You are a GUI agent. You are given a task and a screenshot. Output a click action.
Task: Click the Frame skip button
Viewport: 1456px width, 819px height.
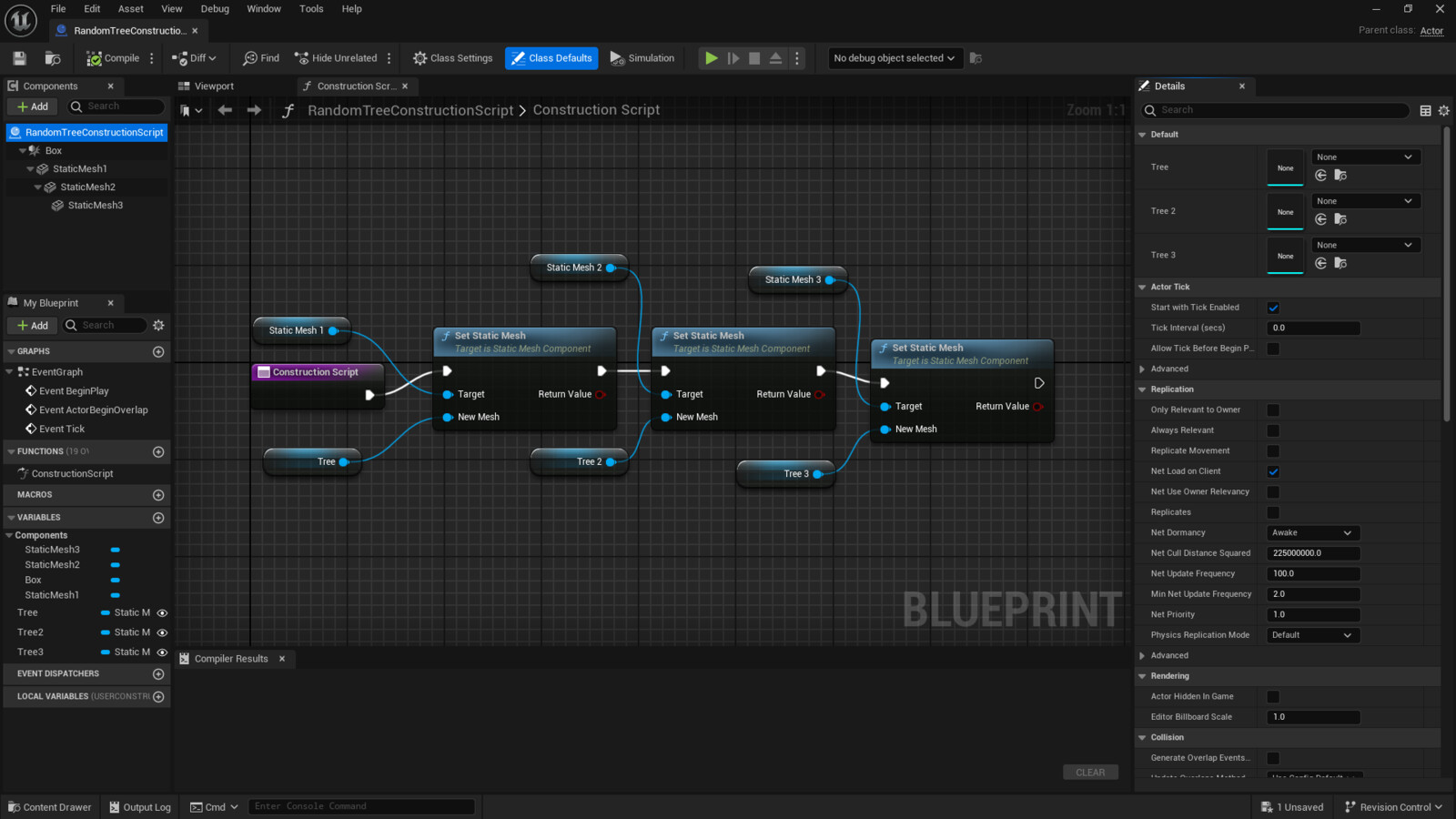point(733,58)
